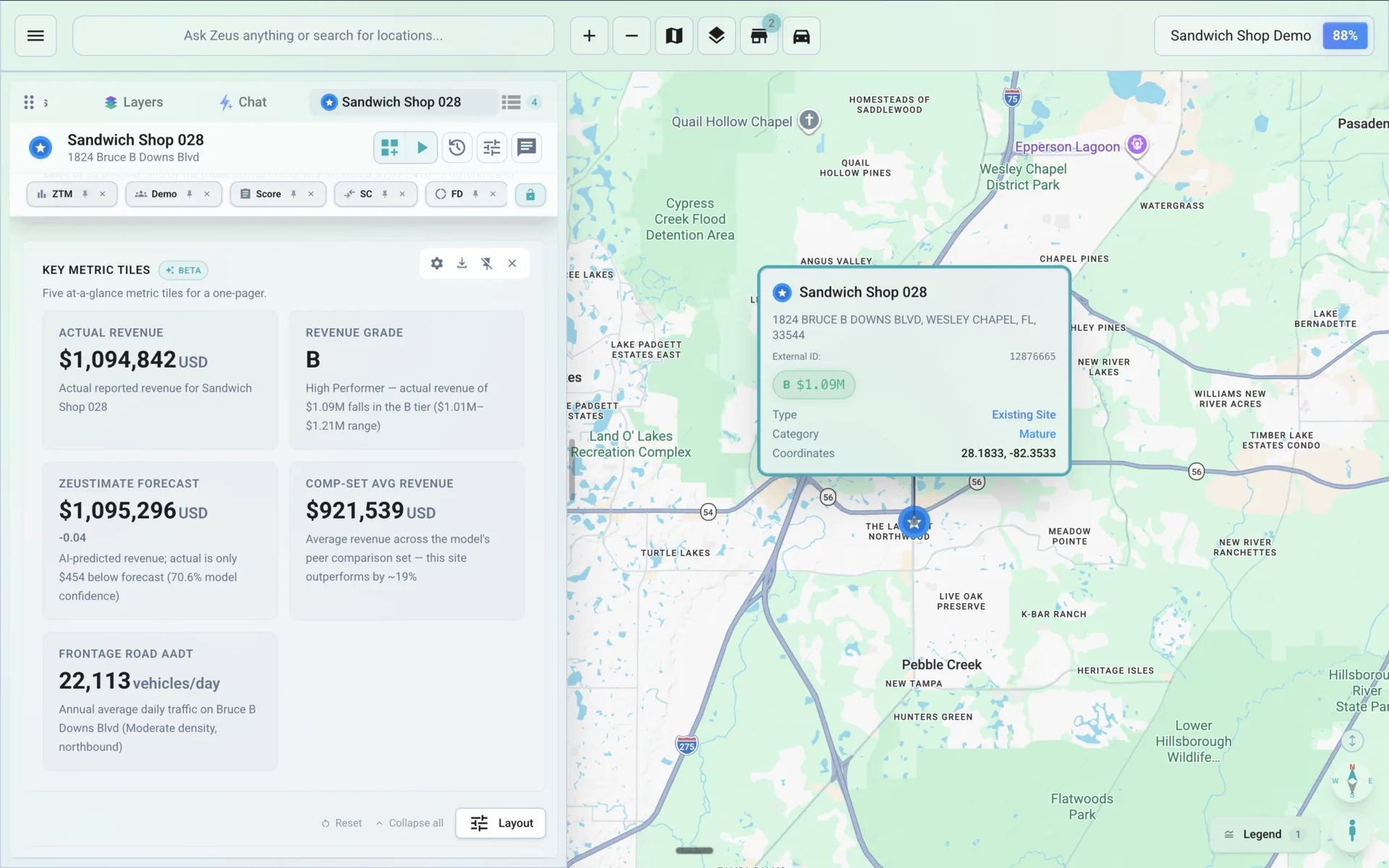Switch to the Chat tab
This screenshot has width=1389, height=868.
[x=243, y=102]
